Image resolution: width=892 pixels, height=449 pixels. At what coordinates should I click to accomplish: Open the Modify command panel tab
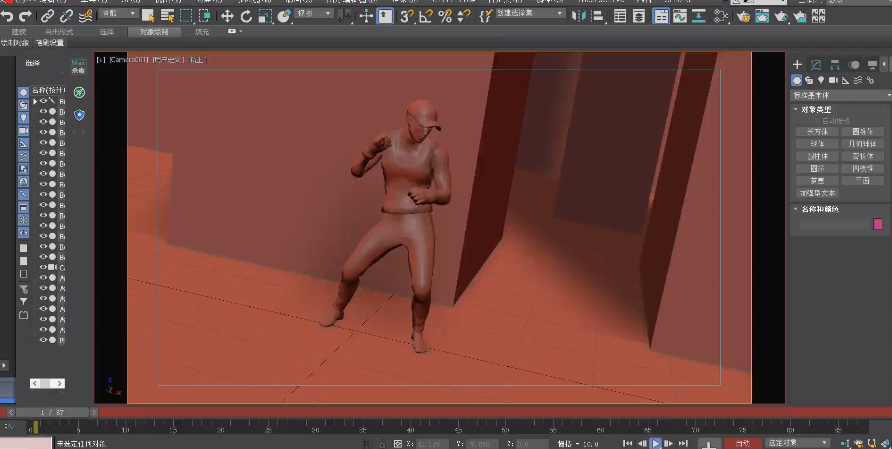pos(816,64)
